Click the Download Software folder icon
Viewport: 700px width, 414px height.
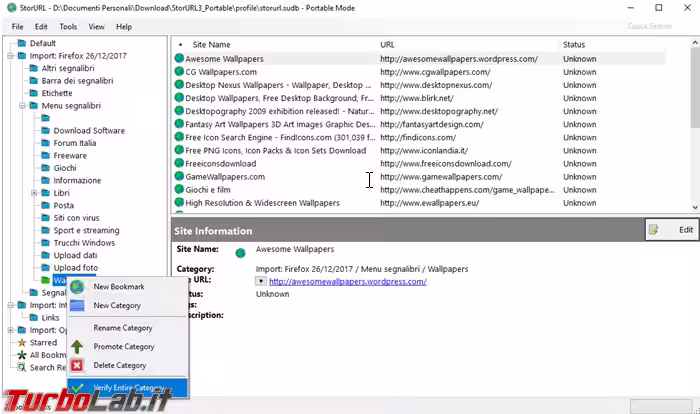[45, 130]
